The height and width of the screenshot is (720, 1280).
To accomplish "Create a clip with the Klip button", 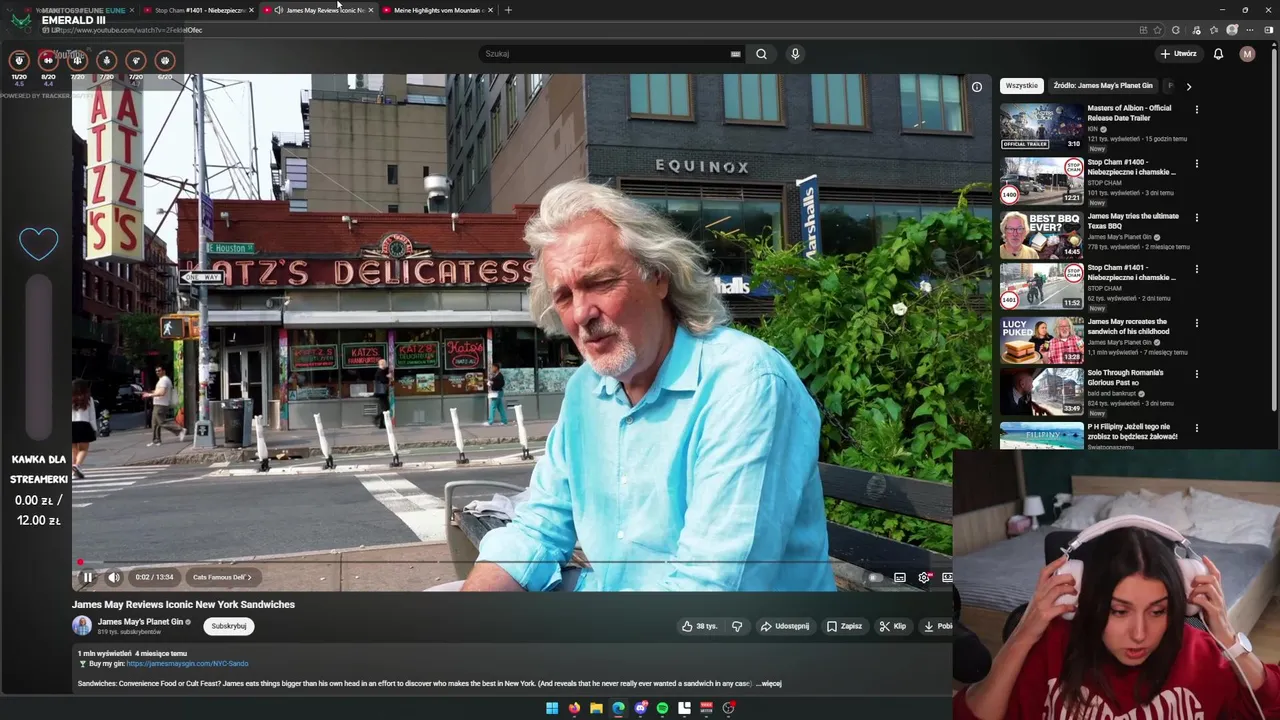I will point(893,626).
